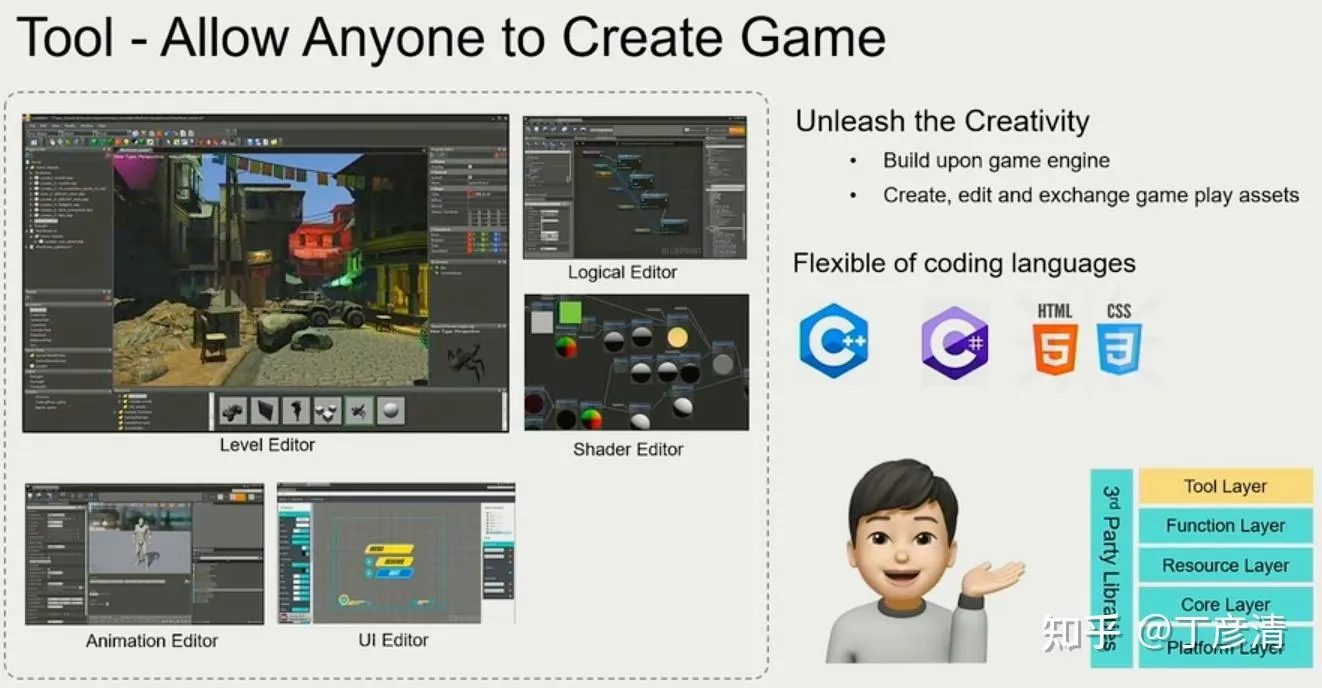
Task: Click the yellow sphere node in Shader Editor
Action: point(677,338)
